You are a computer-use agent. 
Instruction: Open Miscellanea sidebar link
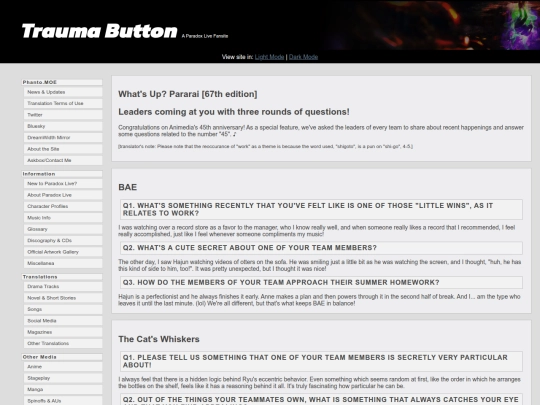pos(63,263)
